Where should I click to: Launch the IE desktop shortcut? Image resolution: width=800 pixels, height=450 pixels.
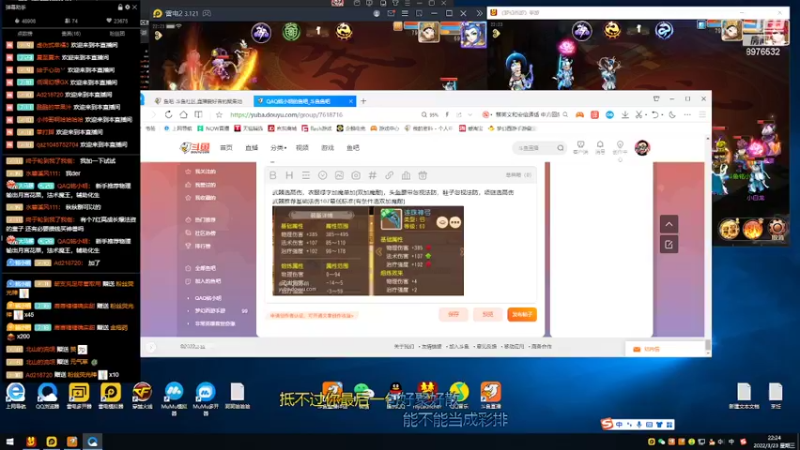point(16,396)
